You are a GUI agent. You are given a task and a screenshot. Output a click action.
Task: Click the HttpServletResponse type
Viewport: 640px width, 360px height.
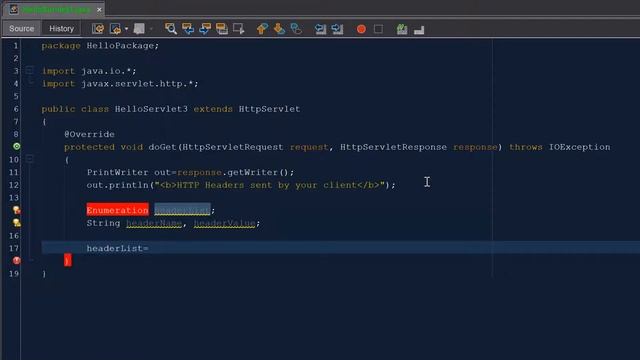pos(393,147)
